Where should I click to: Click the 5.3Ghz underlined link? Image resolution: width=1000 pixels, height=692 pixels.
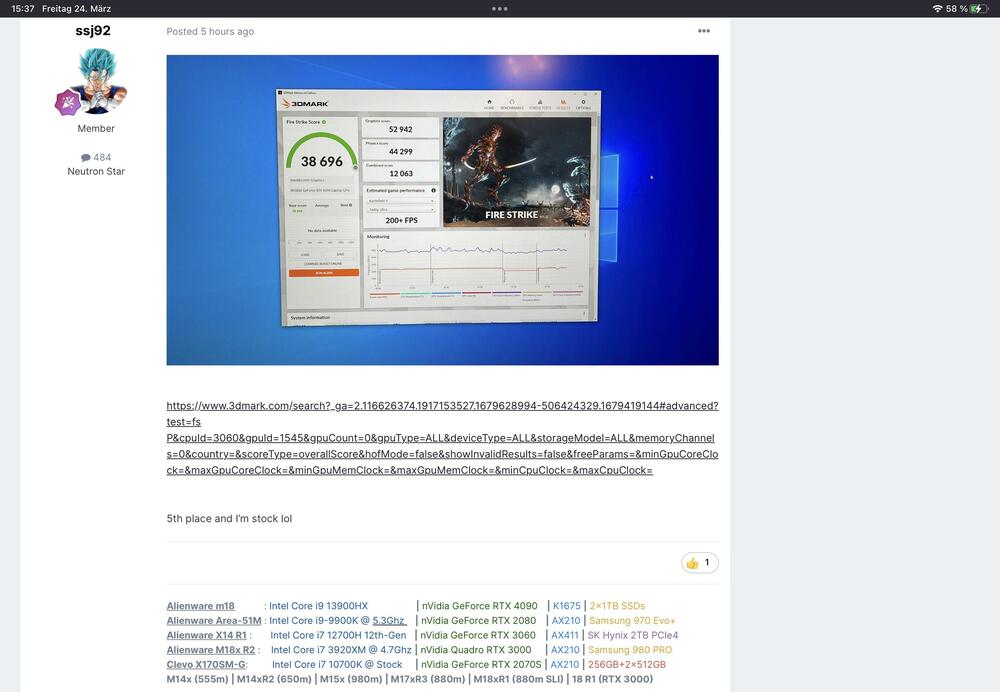(x=389, y=621)
